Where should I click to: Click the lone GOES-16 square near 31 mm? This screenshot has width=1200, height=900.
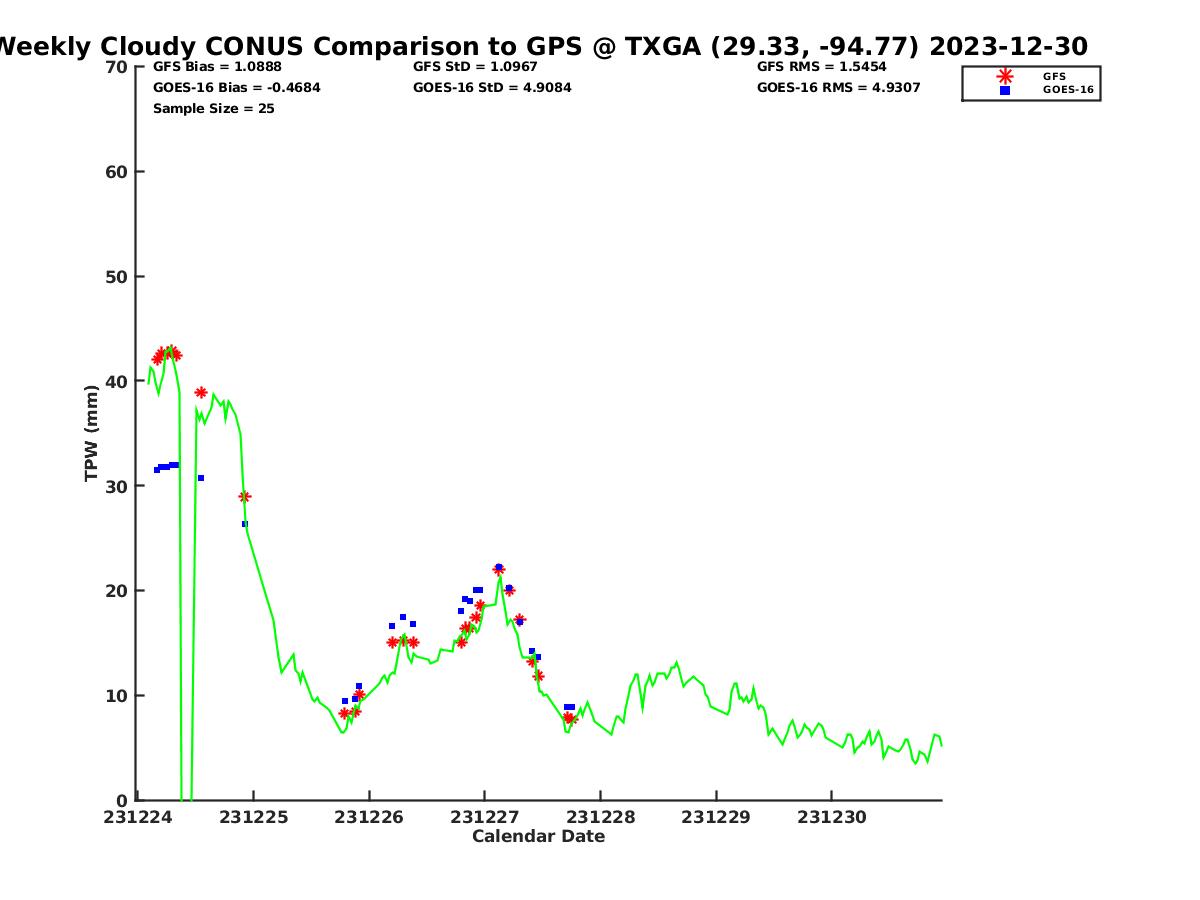tap(201, 478)
